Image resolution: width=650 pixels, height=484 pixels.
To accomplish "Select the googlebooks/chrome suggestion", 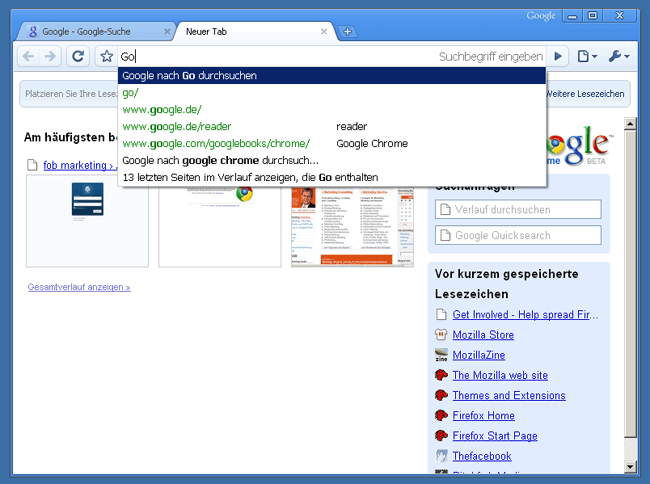I will coord(332,143).
